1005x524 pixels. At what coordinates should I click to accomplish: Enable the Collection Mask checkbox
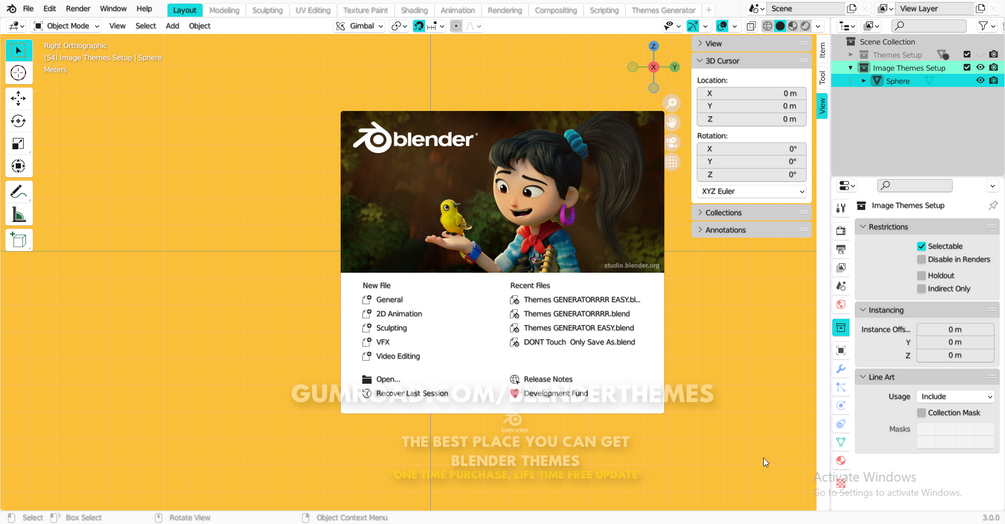coord(921,413)
